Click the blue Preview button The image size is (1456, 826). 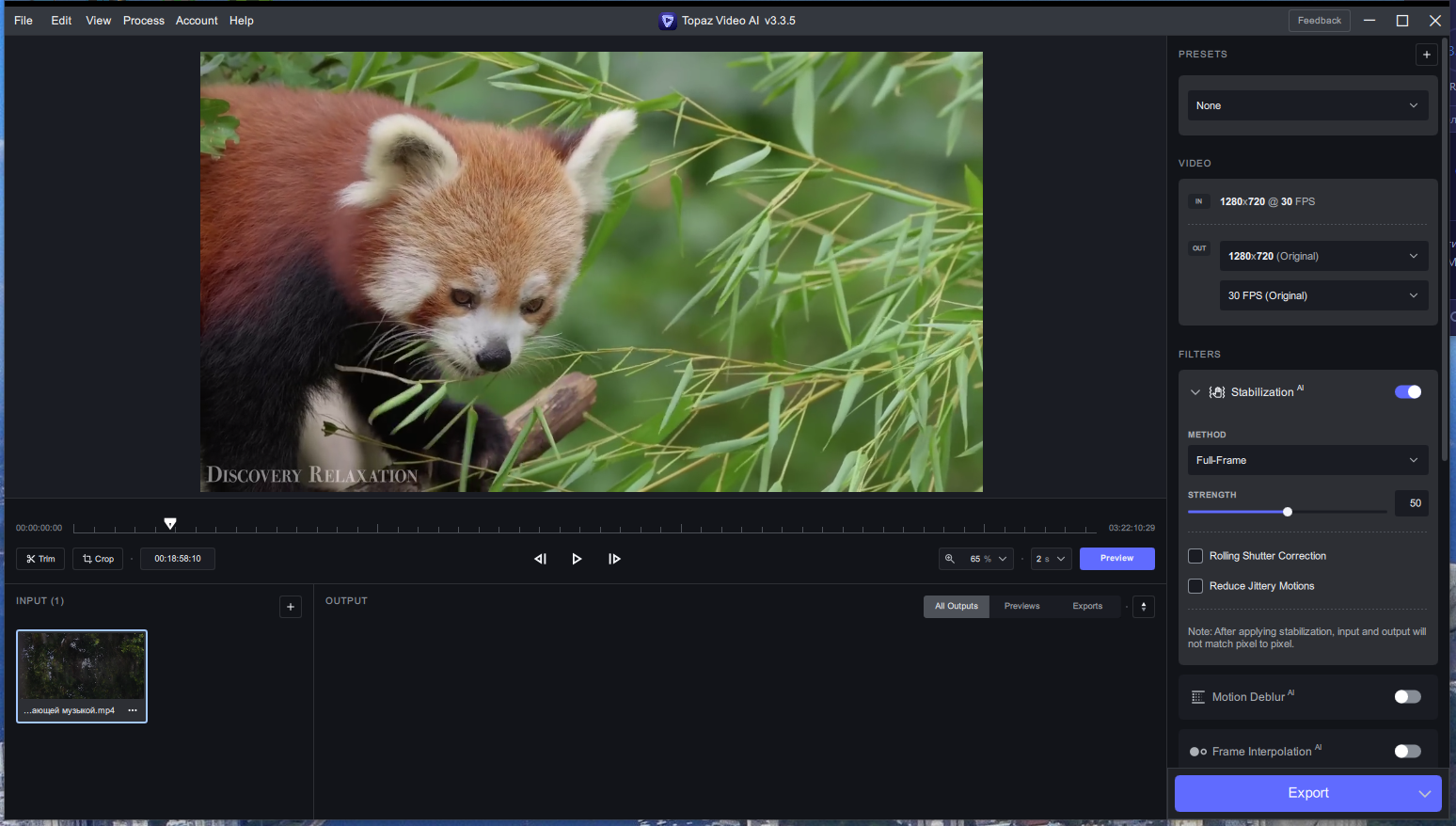(1116, 559)
